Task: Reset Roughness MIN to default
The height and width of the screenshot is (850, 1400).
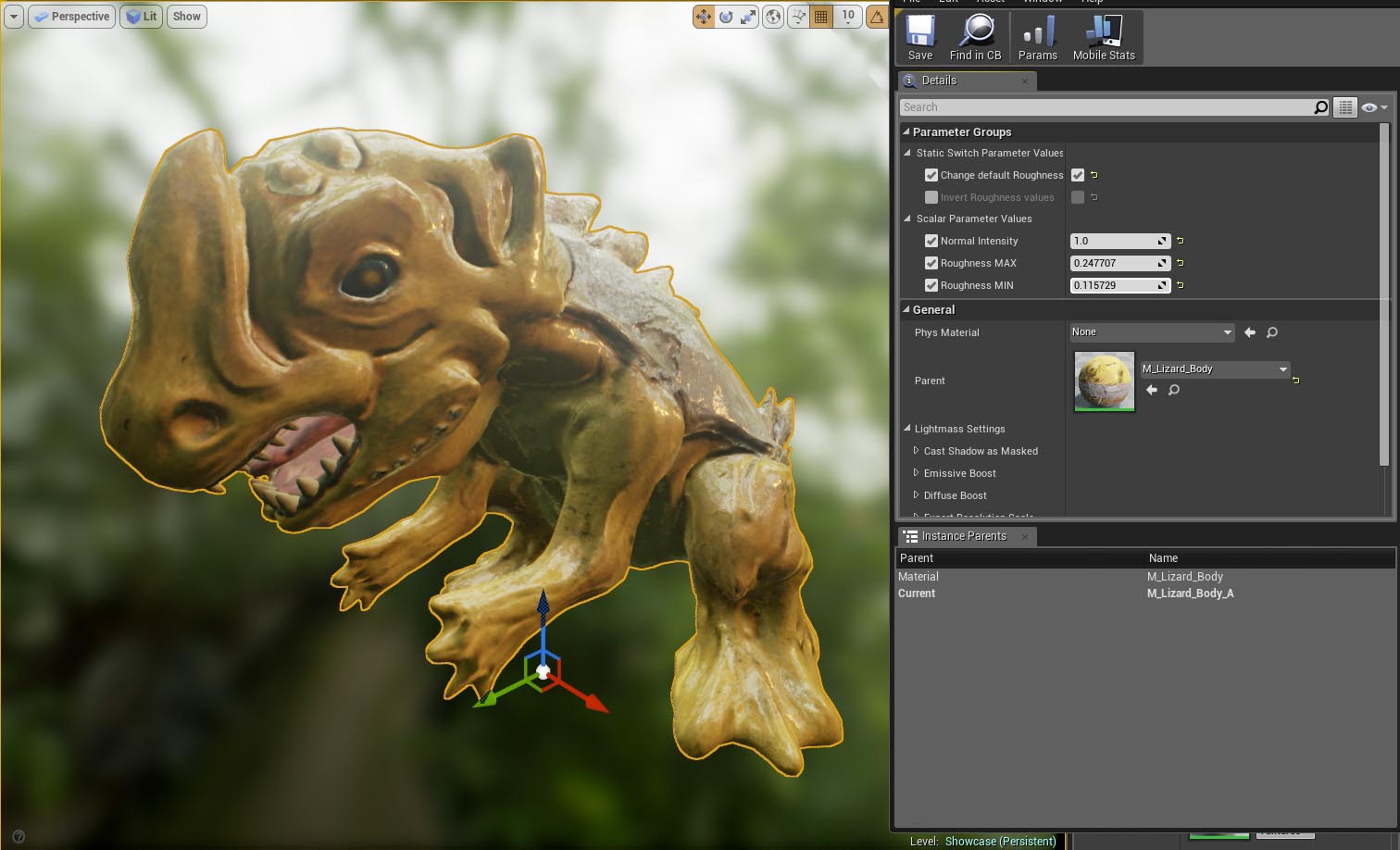Action: coord(1180,285)
